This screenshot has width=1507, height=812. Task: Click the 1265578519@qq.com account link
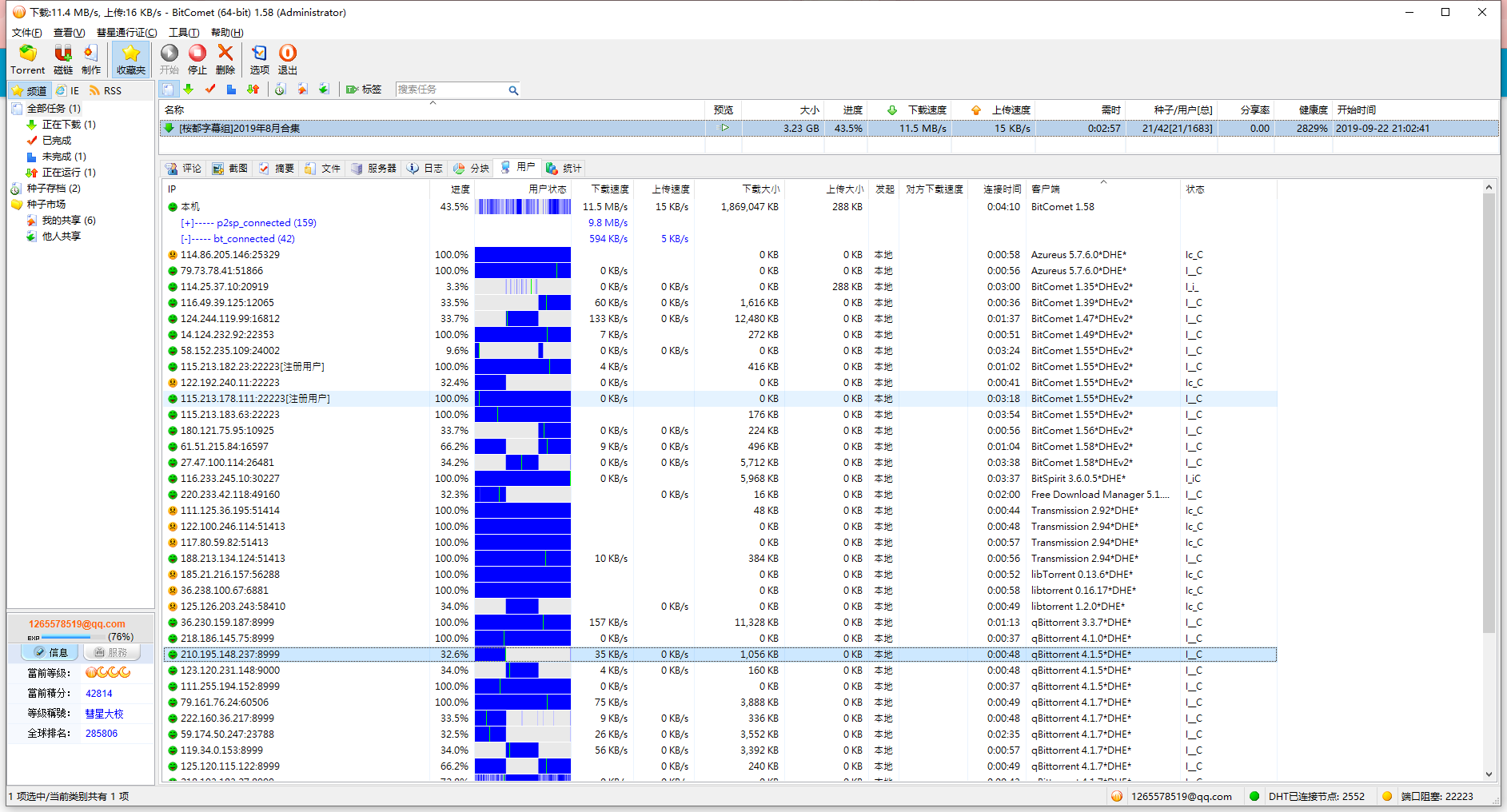77,624
